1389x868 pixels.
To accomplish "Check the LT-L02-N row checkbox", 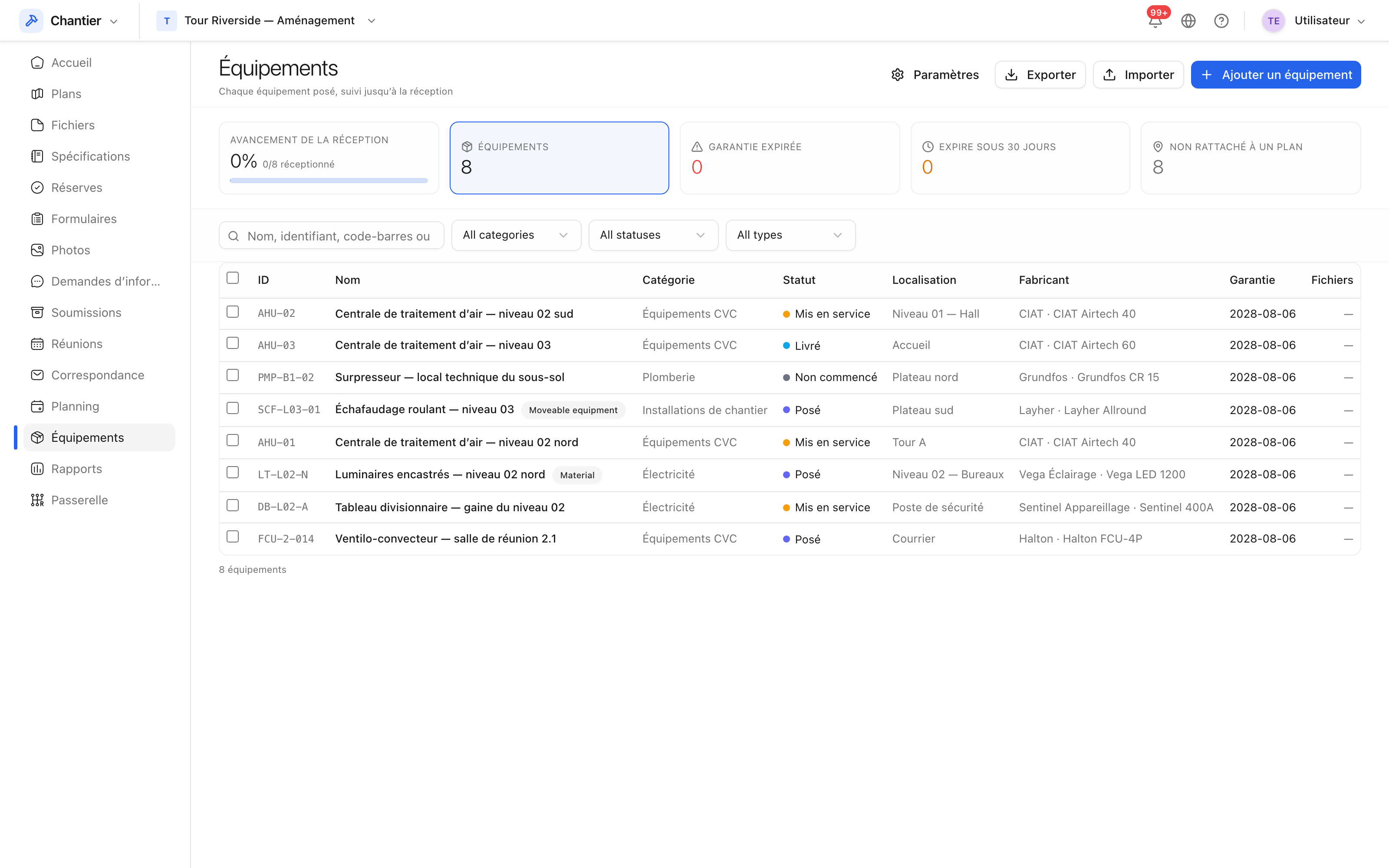I will coord(233,473).
